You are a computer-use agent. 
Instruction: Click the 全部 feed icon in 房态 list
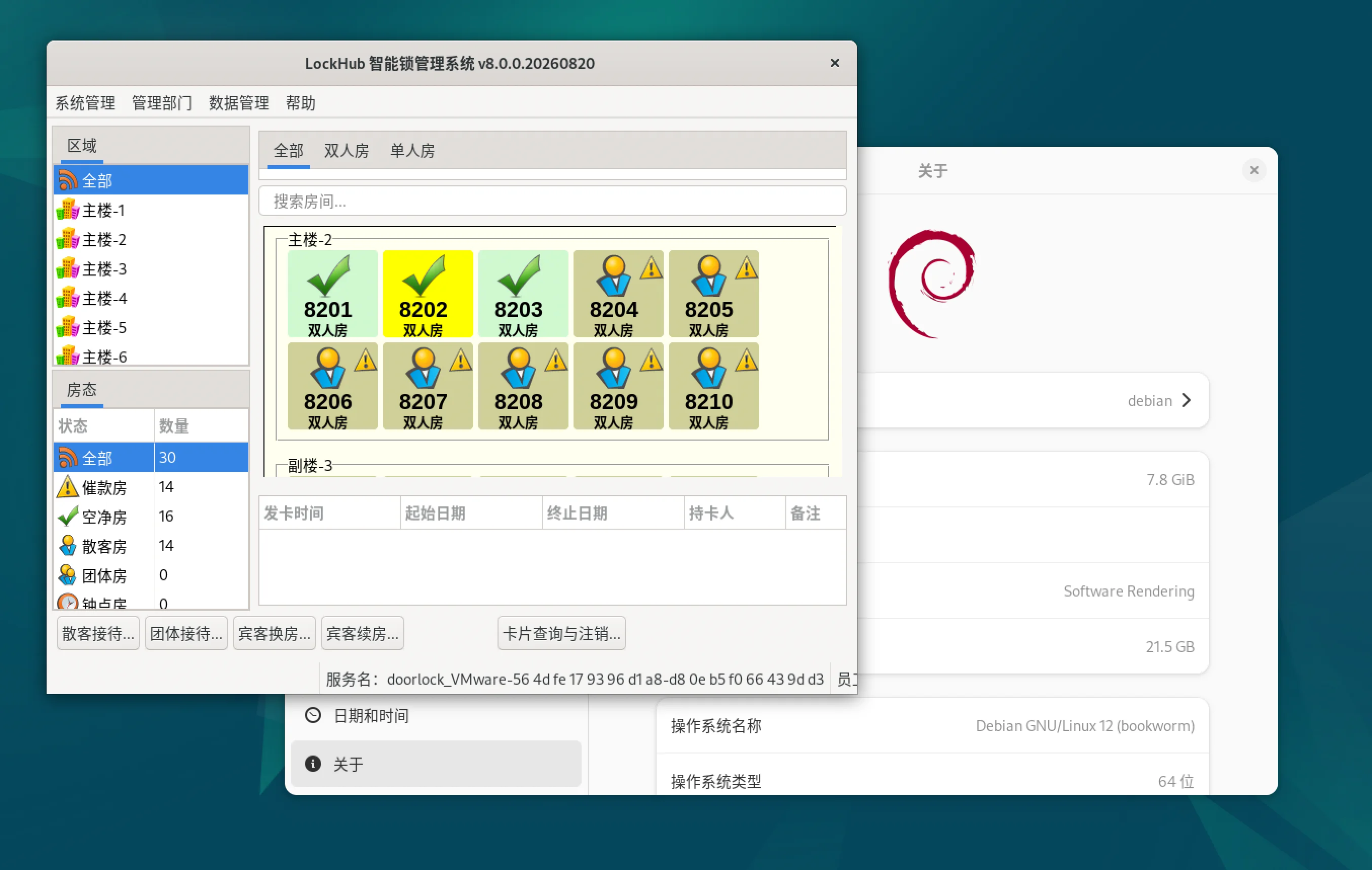pos(68,457)
